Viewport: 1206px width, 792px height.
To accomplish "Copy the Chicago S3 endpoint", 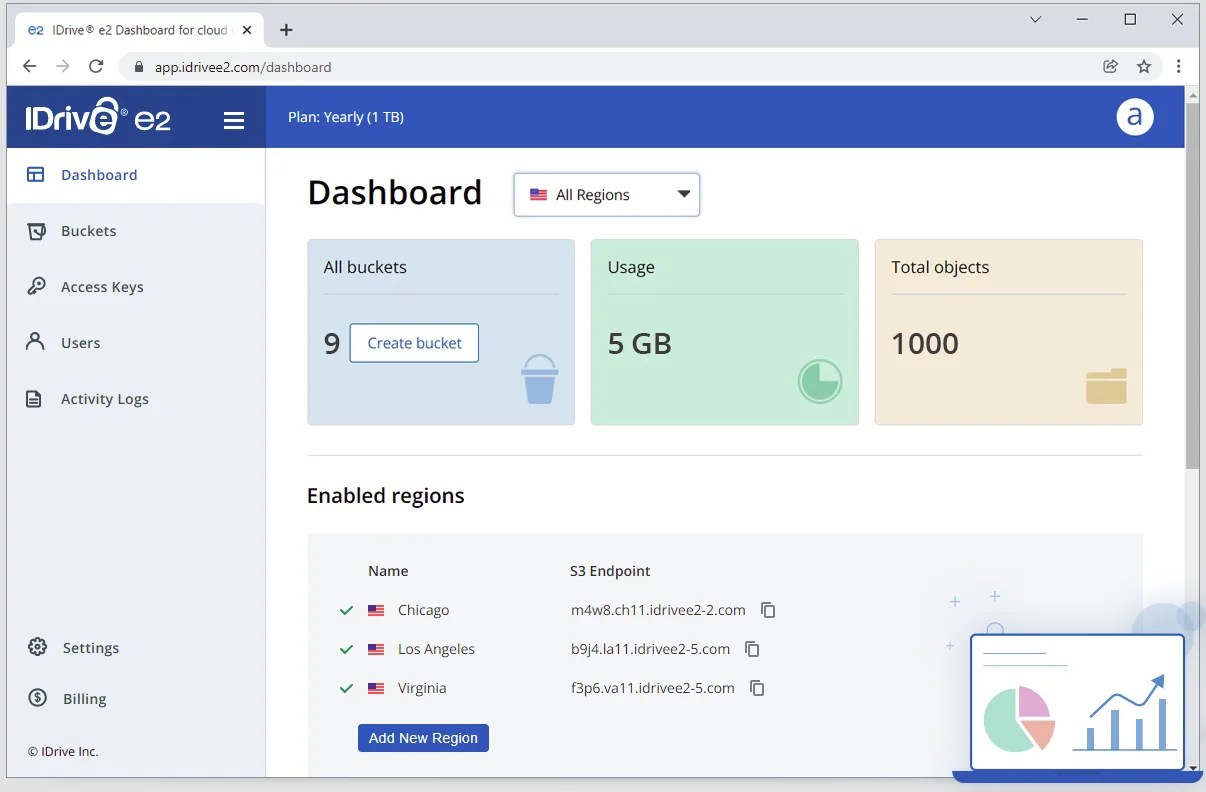I will [768, 610].
